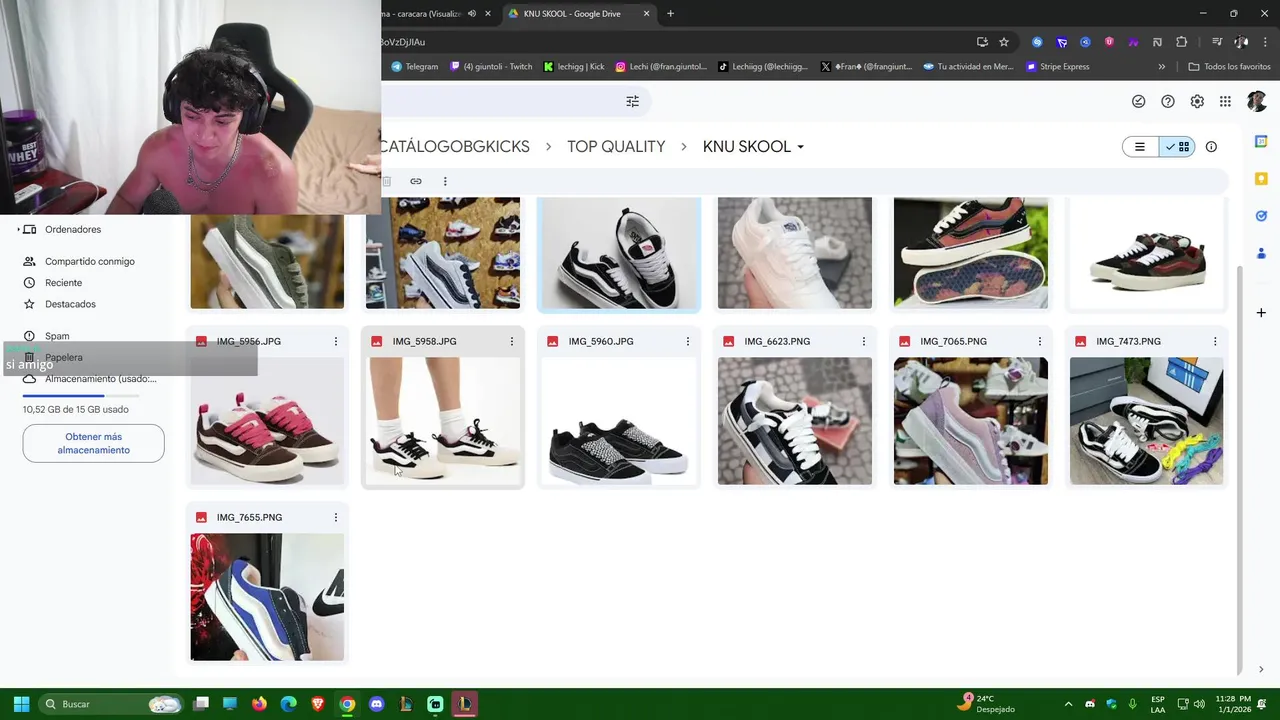Image resolution: width=1280 pixels, height=720 pixels.
Task: Open Contacts side panel icon
Action: click(x=1261, y=253)
